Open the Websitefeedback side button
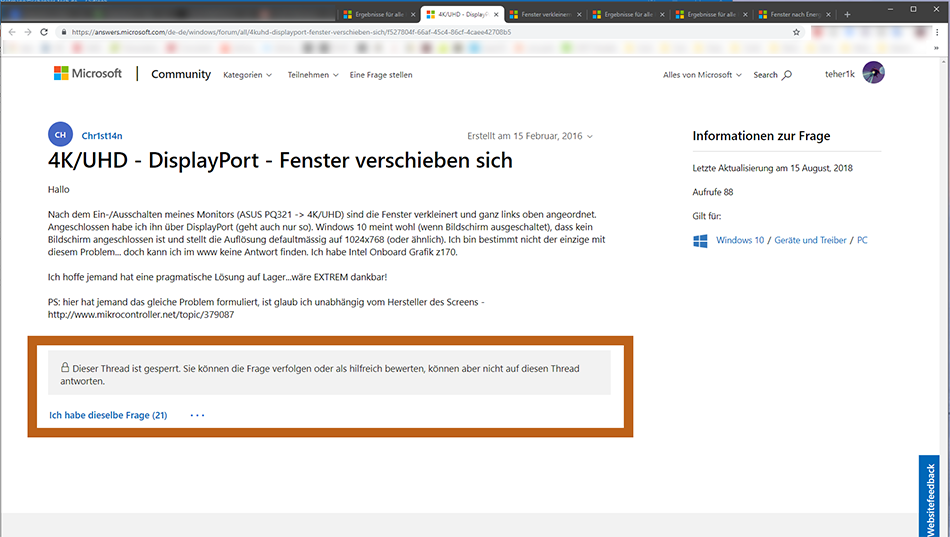This screenshot has height=537, width=950. pos(929,496)
